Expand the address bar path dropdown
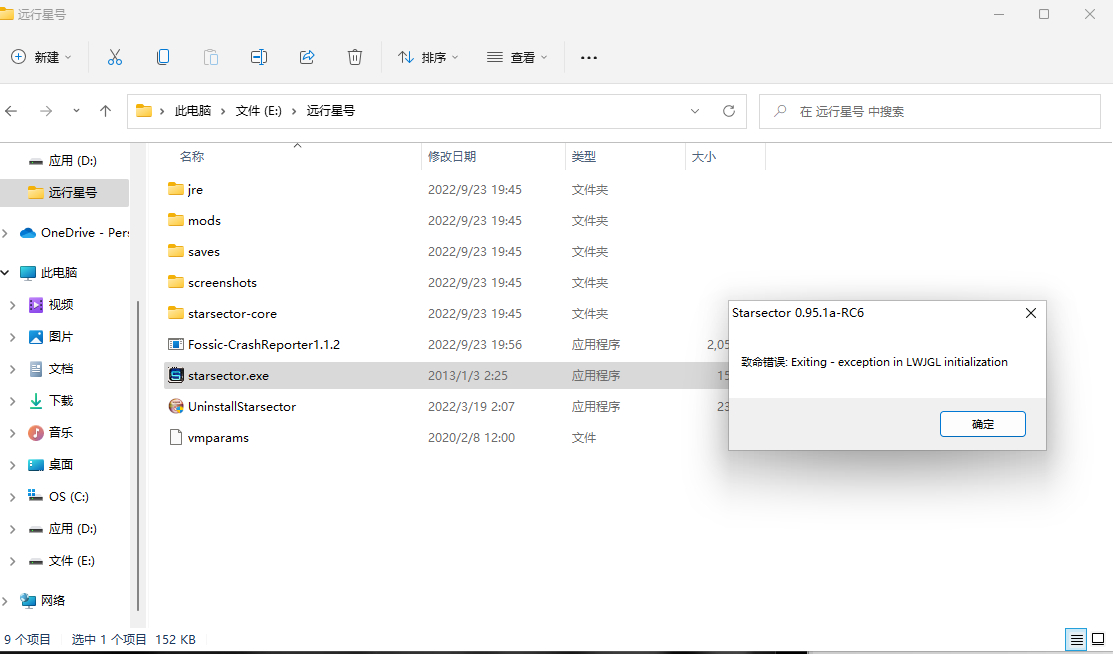 click(695, 111)
